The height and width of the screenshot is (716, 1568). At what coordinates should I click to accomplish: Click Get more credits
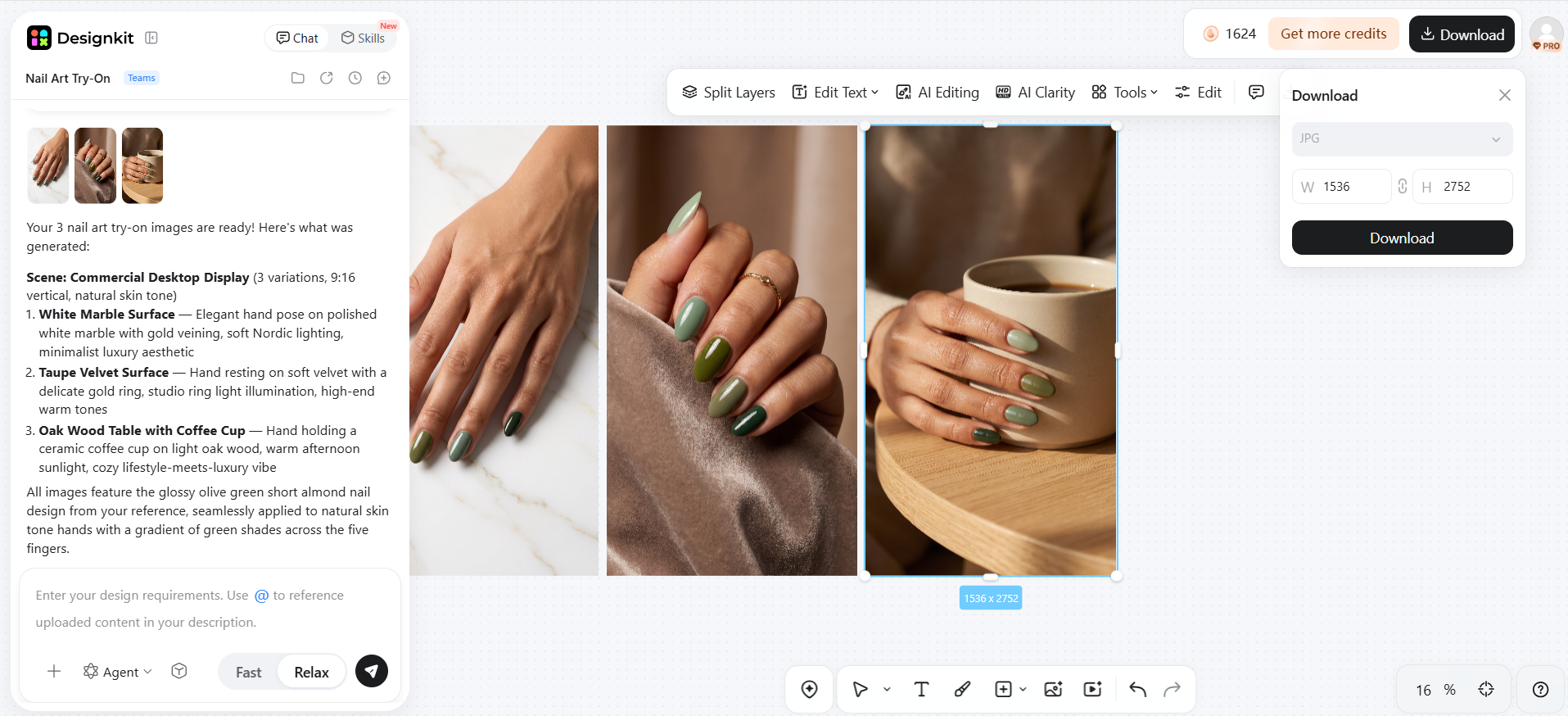pos(1334,34)
